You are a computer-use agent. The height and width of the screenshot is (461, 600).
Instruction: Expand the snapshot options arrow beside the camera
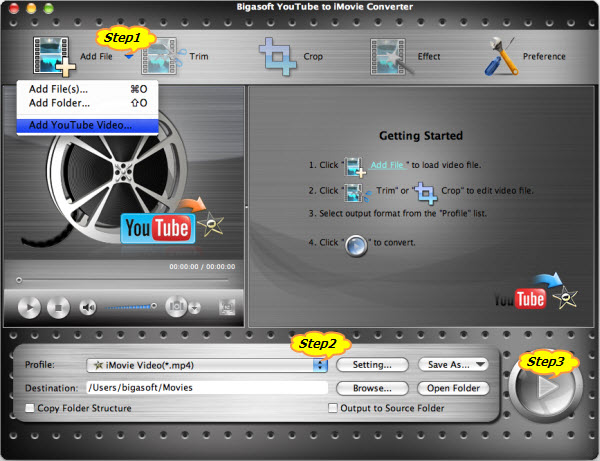point(195,307)
